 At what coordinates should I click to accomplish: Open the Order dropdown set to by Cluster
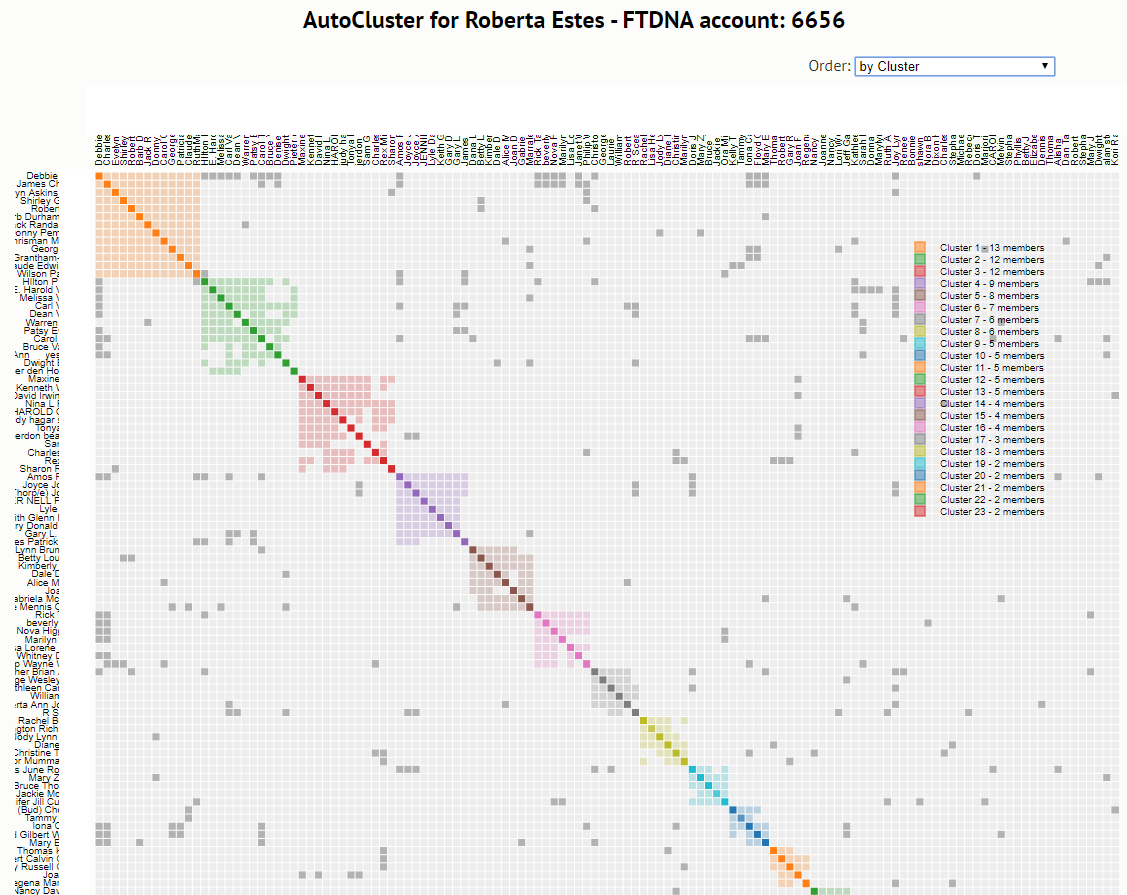(954, 67)
